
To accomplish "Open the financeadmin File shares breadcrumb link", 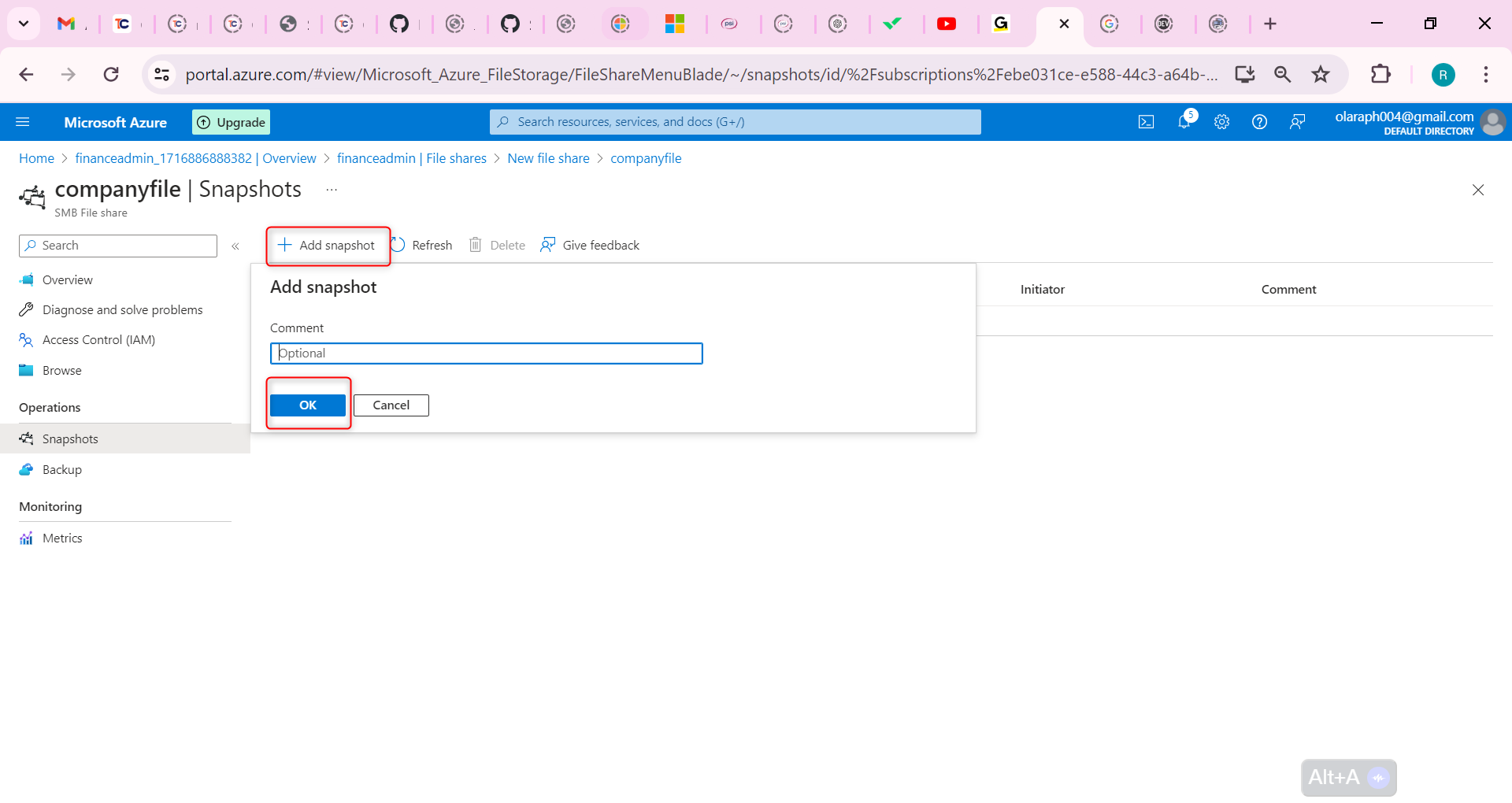I will [x=411, y=158].
